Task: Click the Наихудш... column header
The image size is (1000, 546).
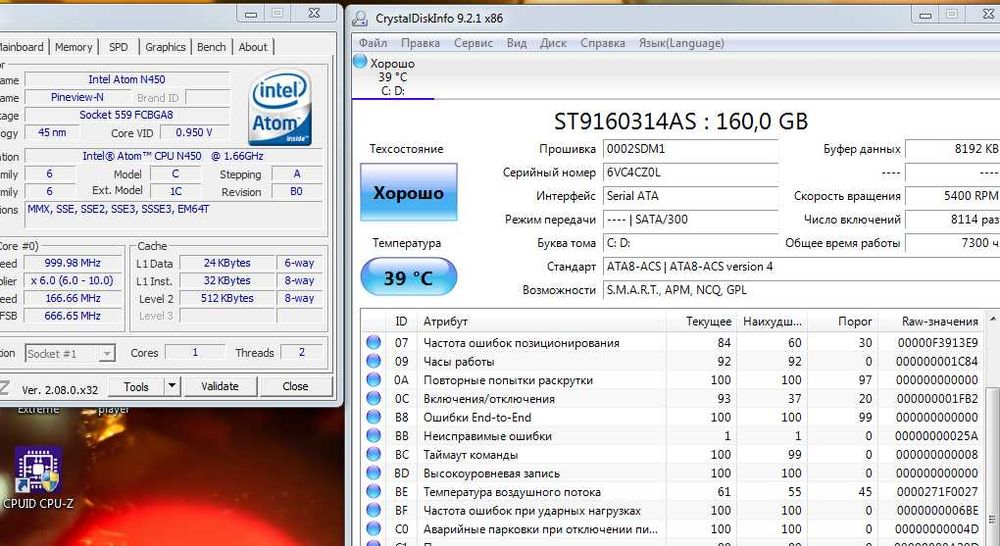Action: pyautogui.click(x=772, y=321)
